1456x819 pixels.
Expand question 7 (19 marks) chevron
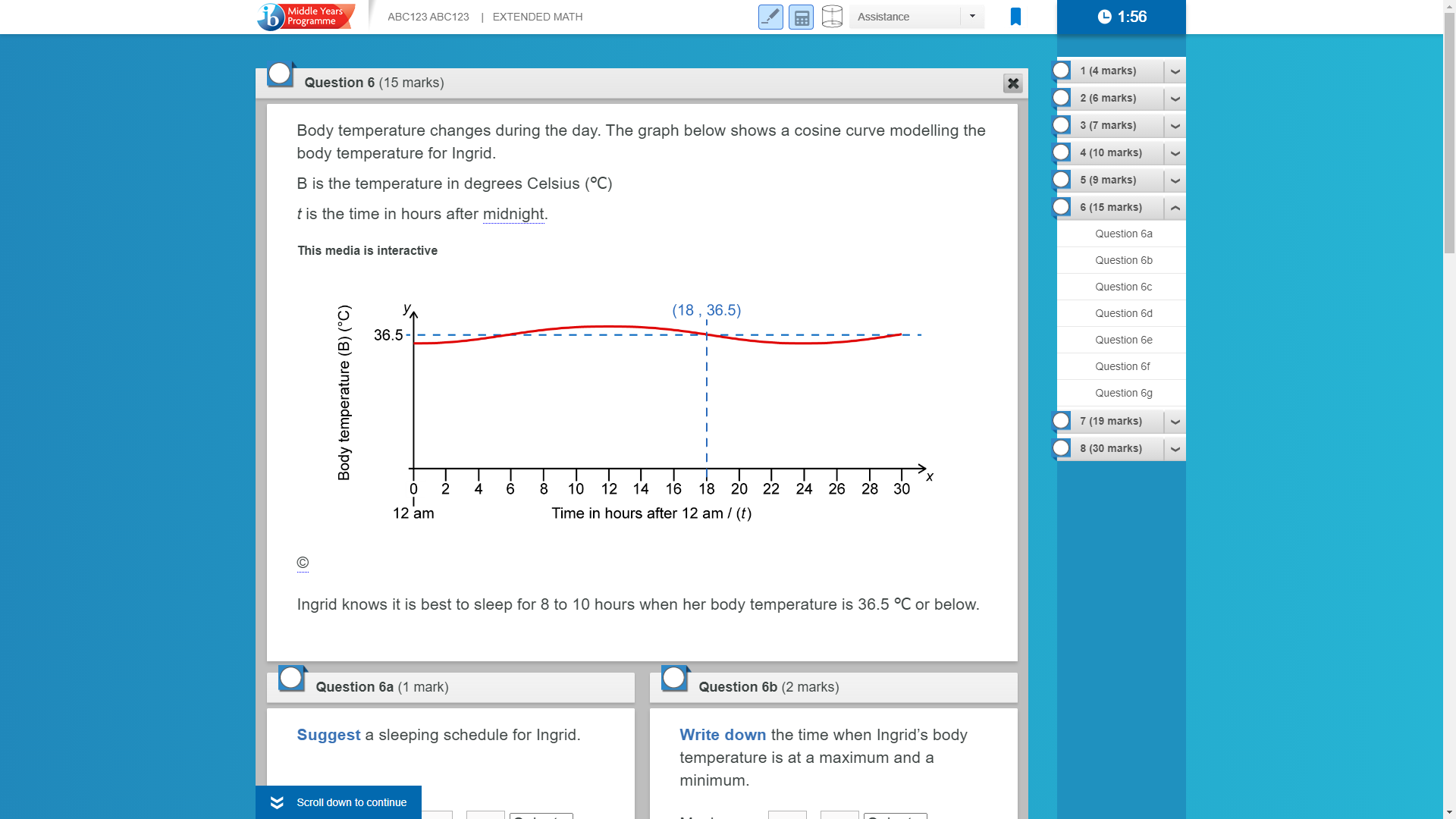[1175, 422]
